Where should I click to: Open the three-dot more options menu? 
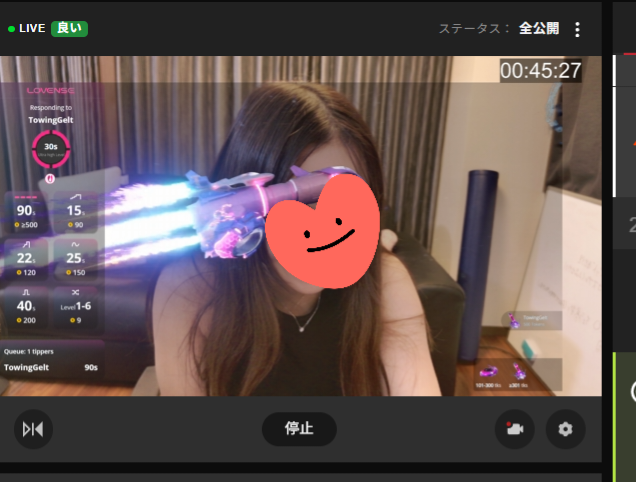click(577, 29)
